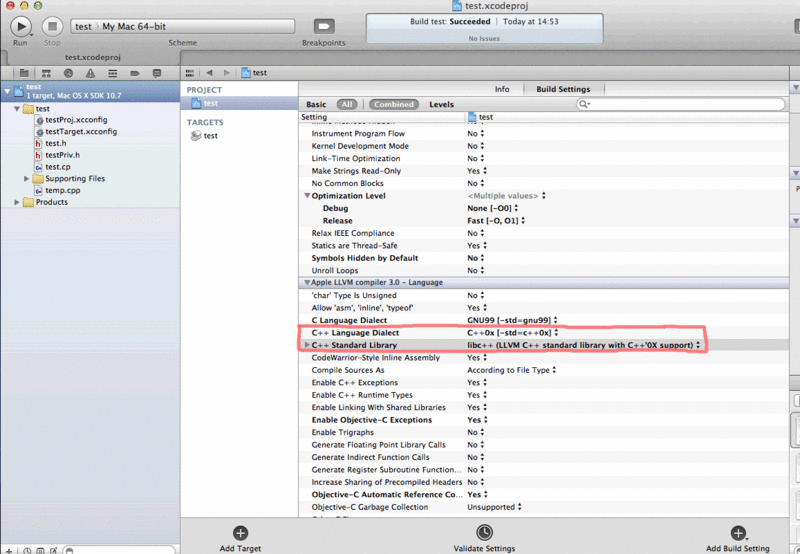
Task: Collapse the test group folder
Action: point(17,109)
